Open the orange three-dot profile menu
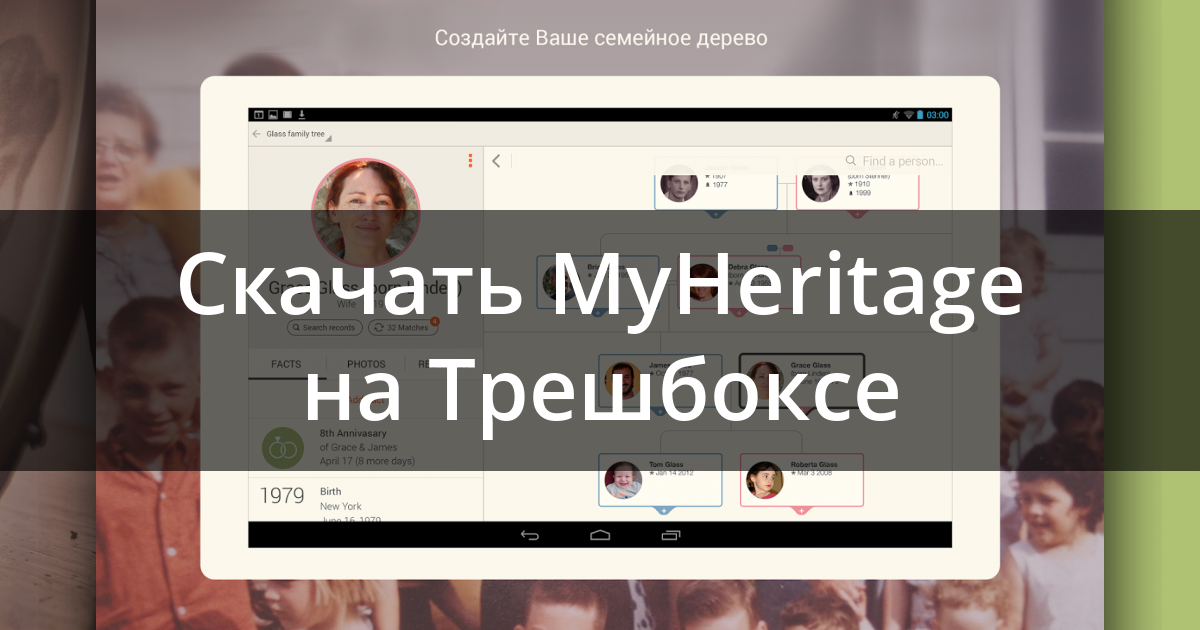This screenshot has height=630, width=1200. (x=471, y=161)
